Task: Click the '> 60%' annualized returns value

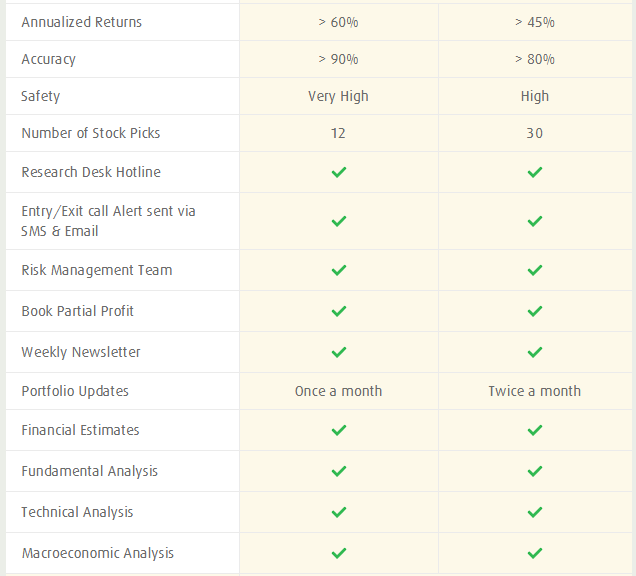Action: (x=339, y=22)
